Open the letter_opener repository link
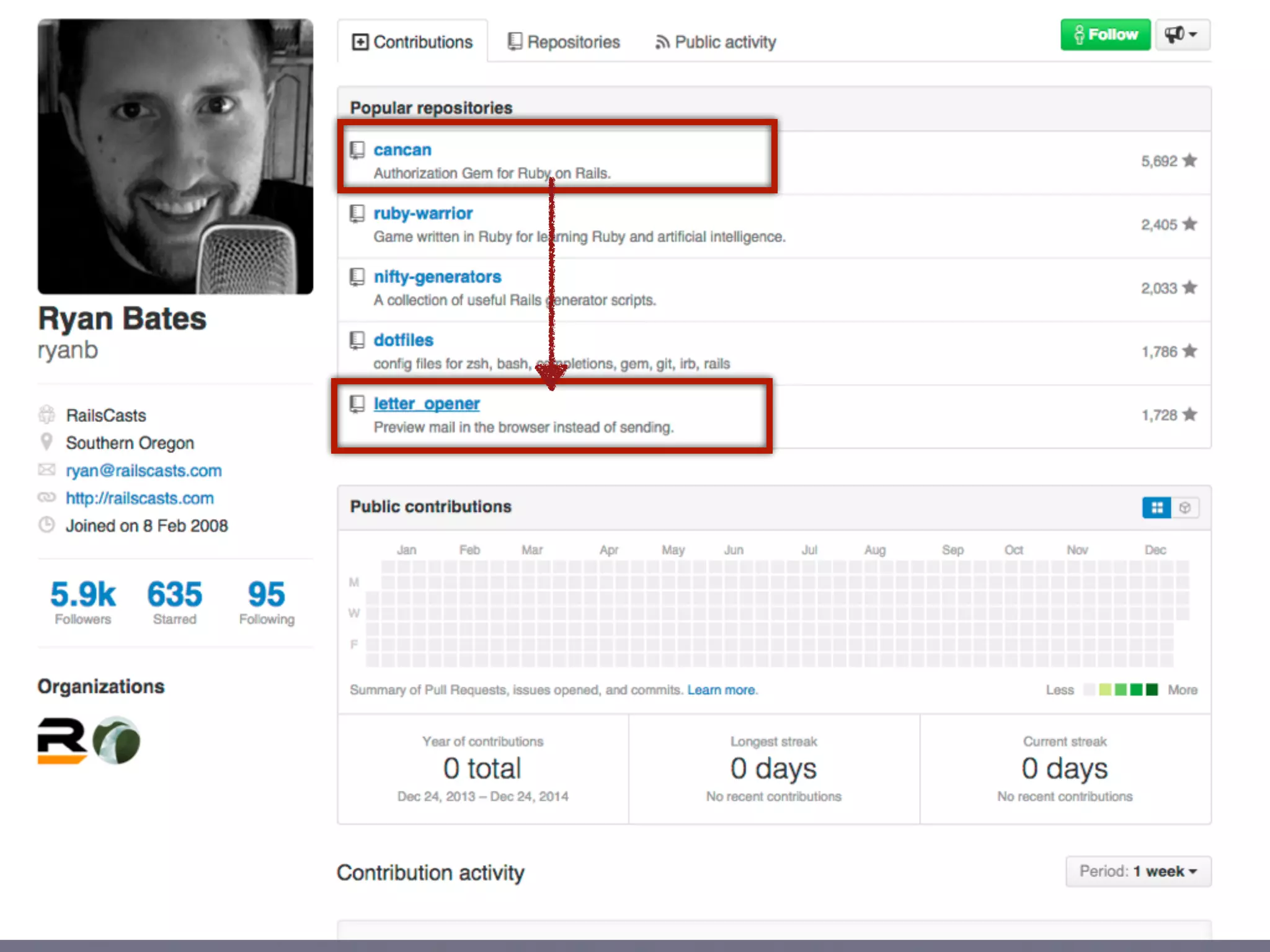Viewport: 1270px width, 952px height. 427,403
